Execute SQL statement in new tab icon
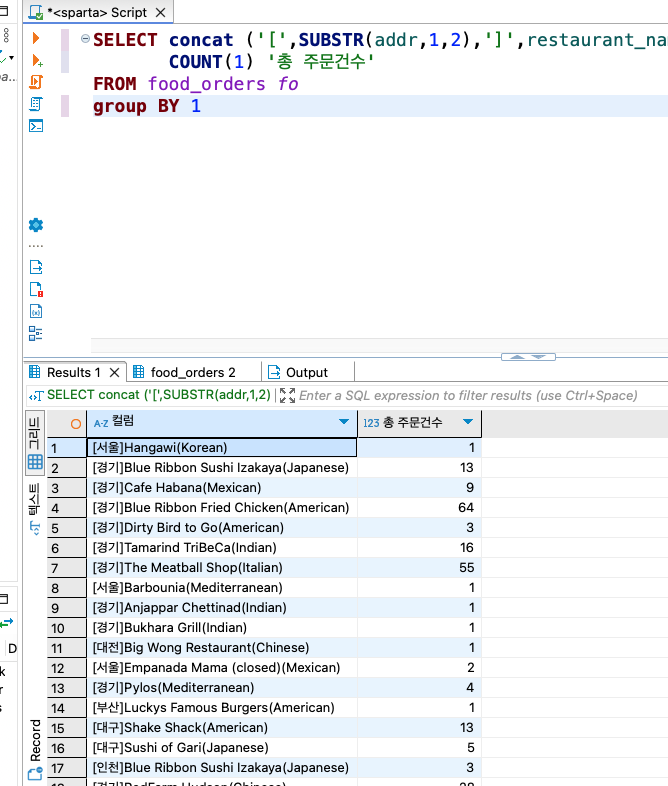The image size is (668, 786). click(37, 61)
